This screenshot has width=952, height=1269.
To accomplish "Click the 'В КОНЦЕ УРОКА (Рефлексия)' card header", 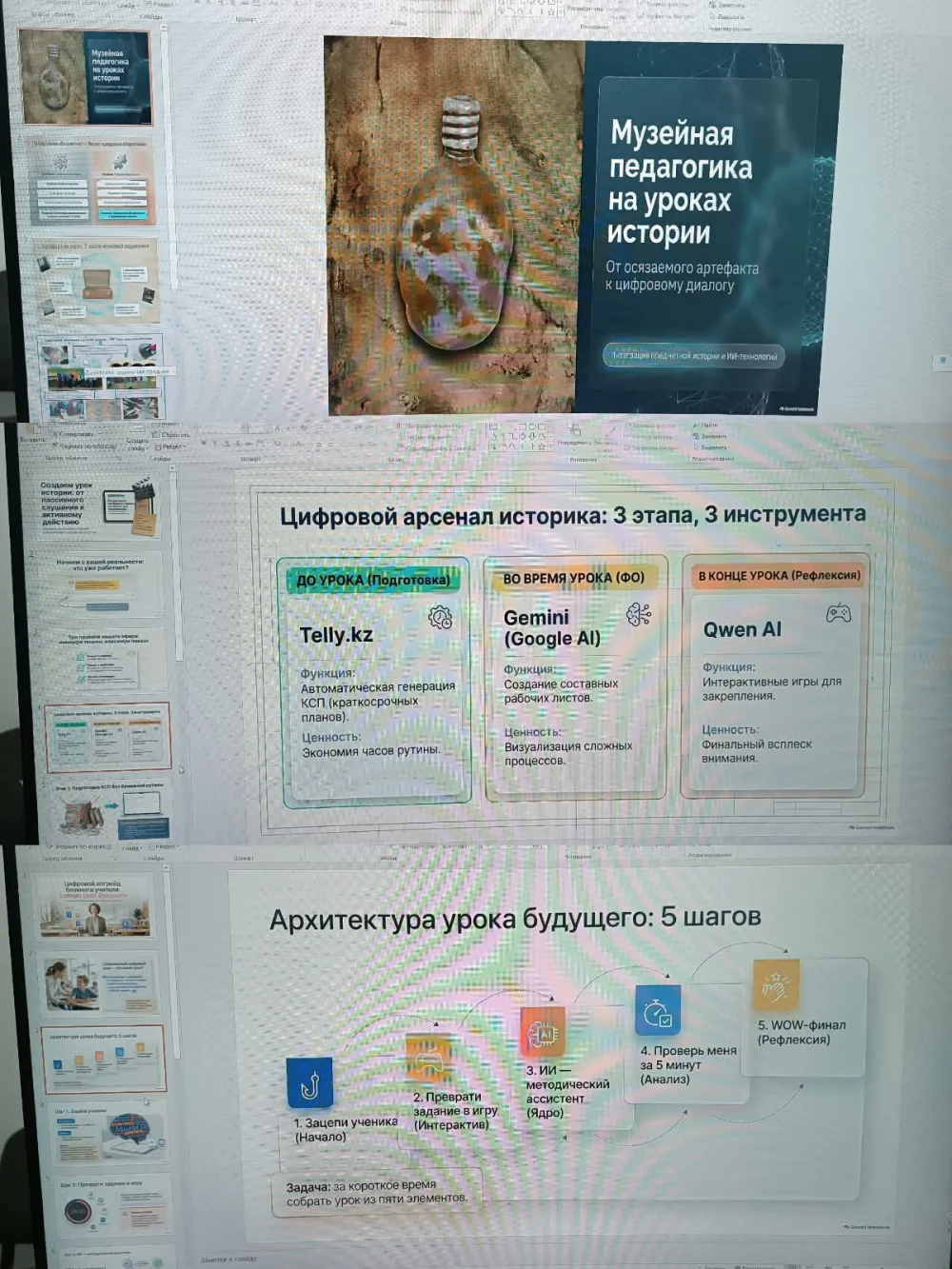I will click(780, 575).
